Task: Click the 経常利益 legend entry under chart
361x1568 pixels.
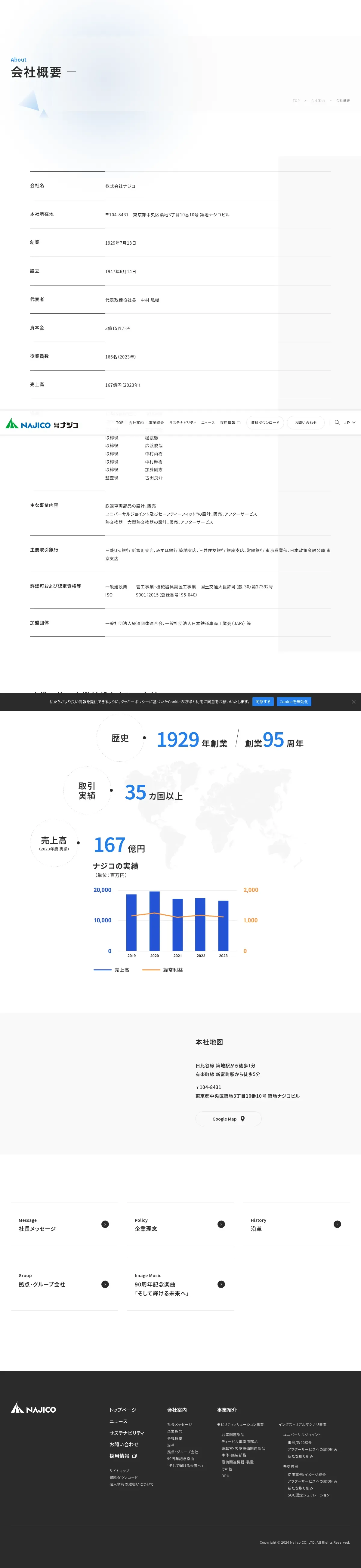Action: point(163,970)
